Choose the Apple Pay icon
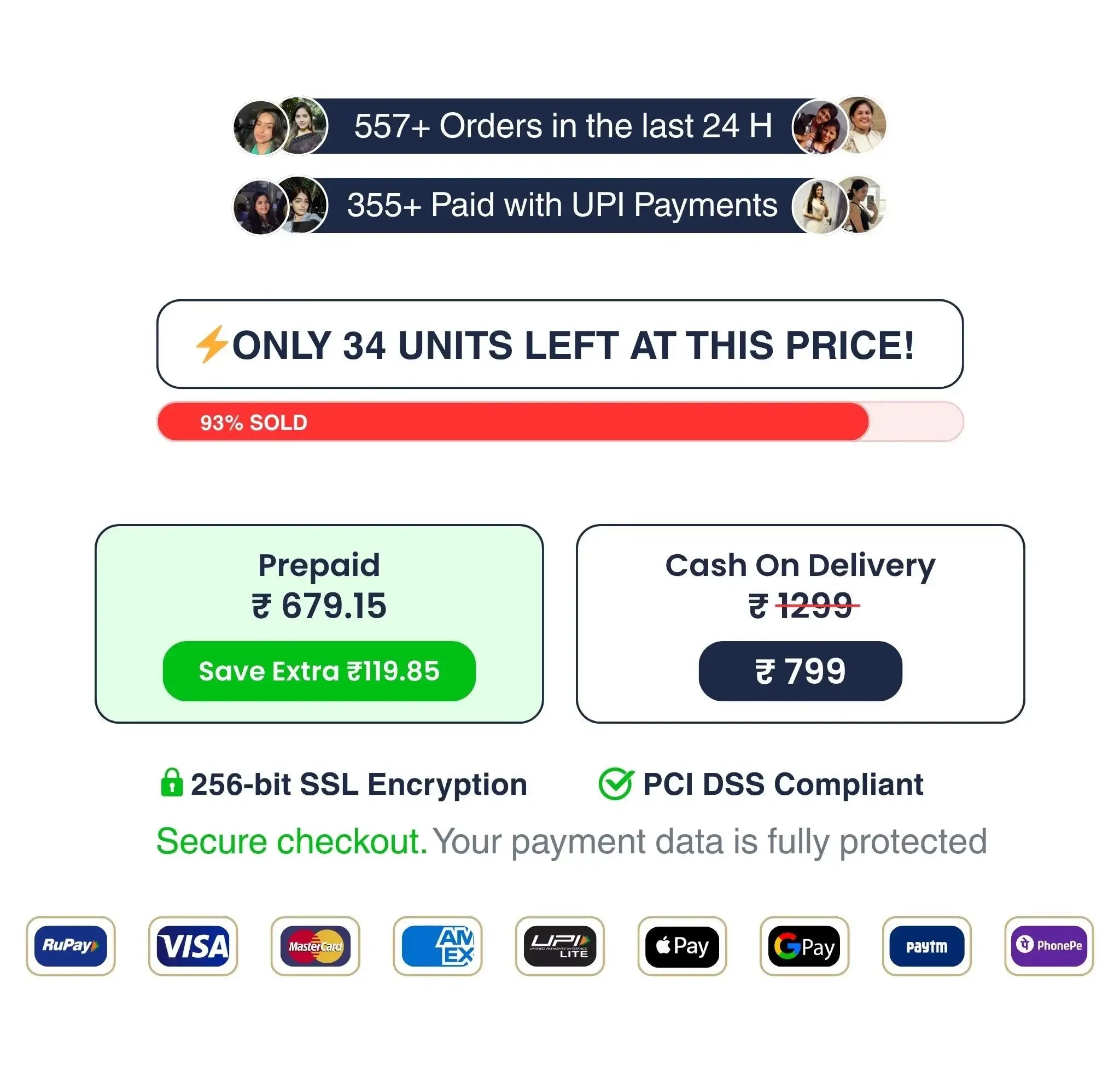Image resolution: width=1120 pixels, height=1088 pixels. point(682,946)
